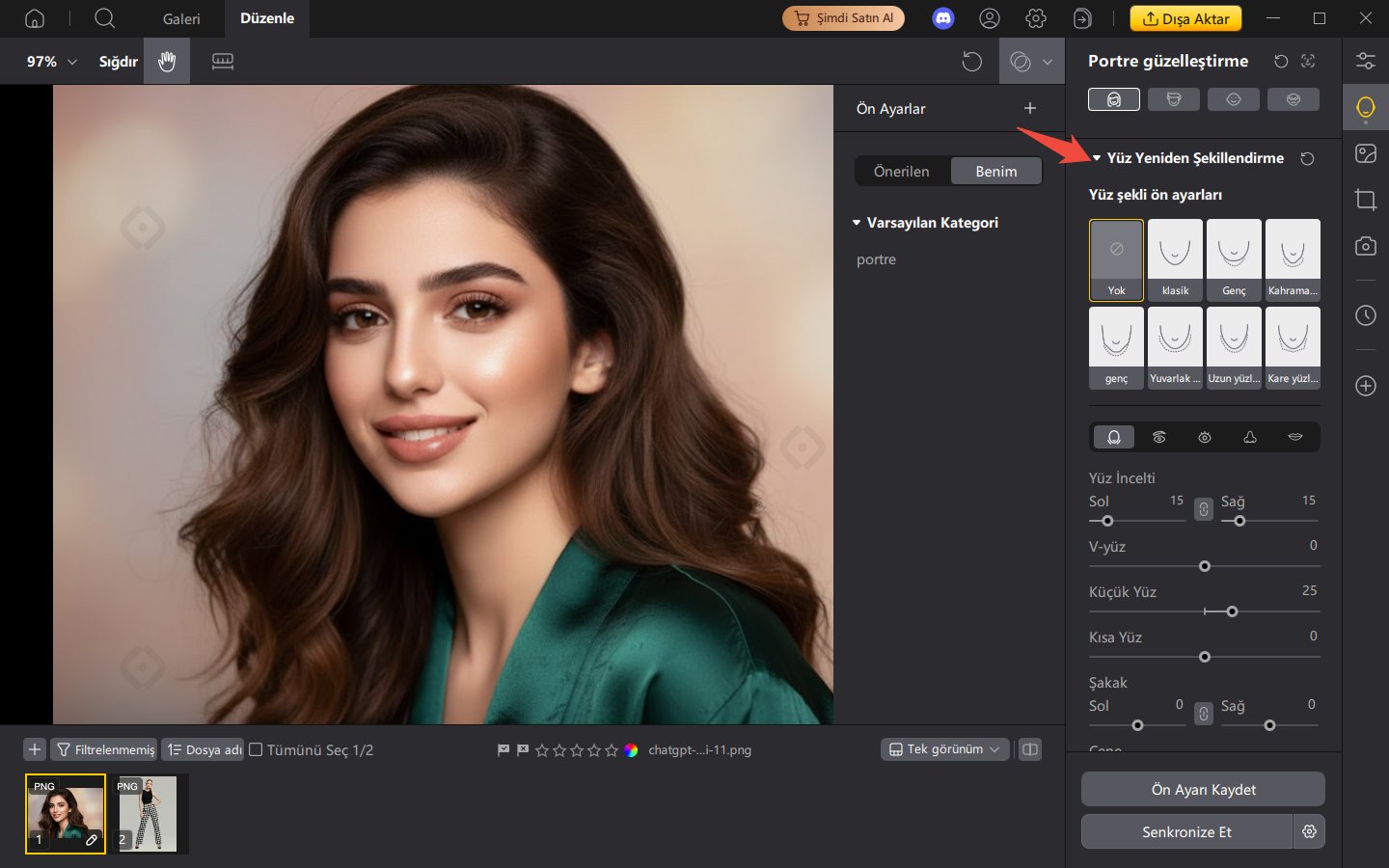This screenshot has height=868, width=1389.
Task: Select the Crop tool in the right sidebar
Action: pyautogui.click(x=1365, y=200)
